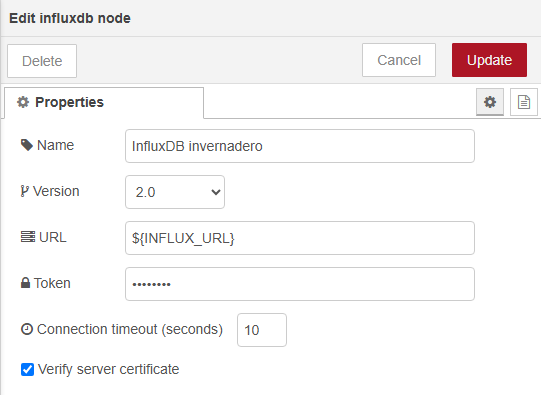
Task: Open node description document icon
Action: point(523,102)
